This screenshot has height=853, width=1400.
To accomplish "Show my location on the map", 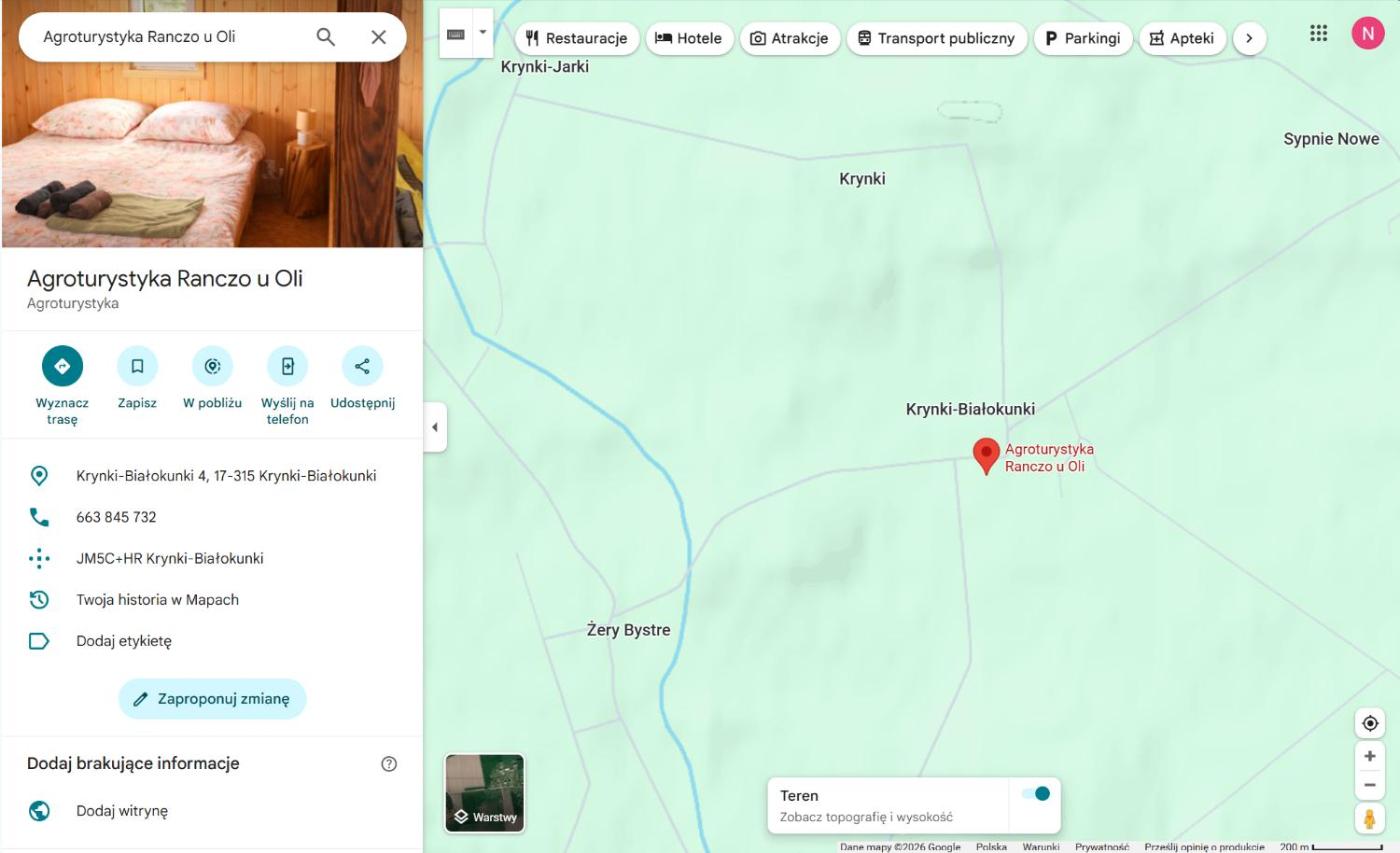I will [1370, 723].
